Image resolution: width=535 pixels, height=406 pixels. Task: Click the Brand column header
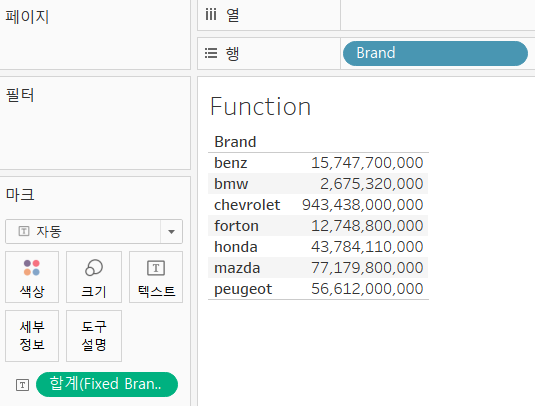(235, 142)
